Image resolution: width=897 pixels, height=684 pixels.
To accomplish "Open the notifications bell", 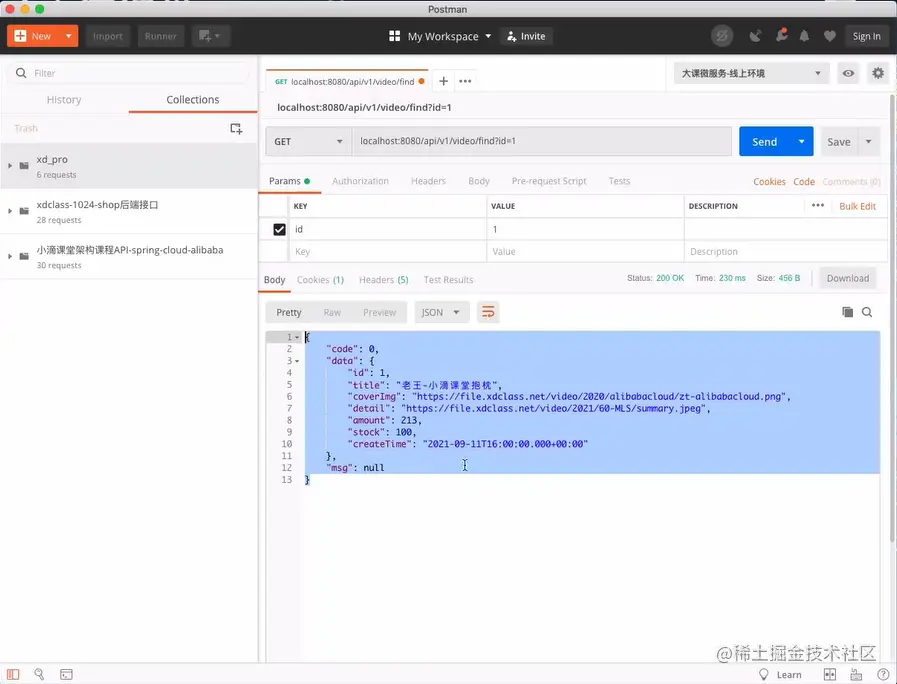I will 804,36.
